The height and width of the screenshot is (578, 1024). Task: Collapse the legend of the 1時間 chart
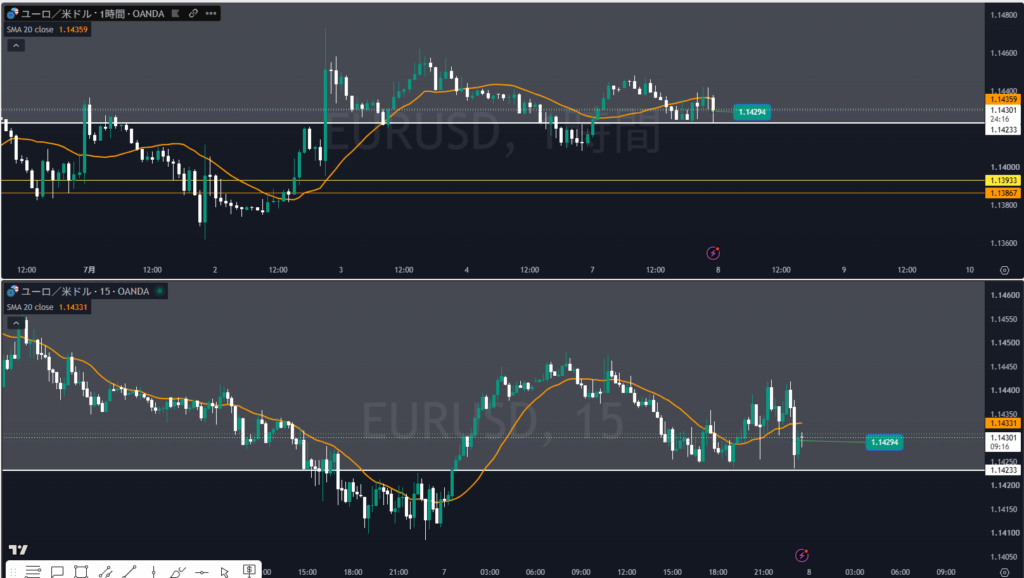(x=16, y=45)
